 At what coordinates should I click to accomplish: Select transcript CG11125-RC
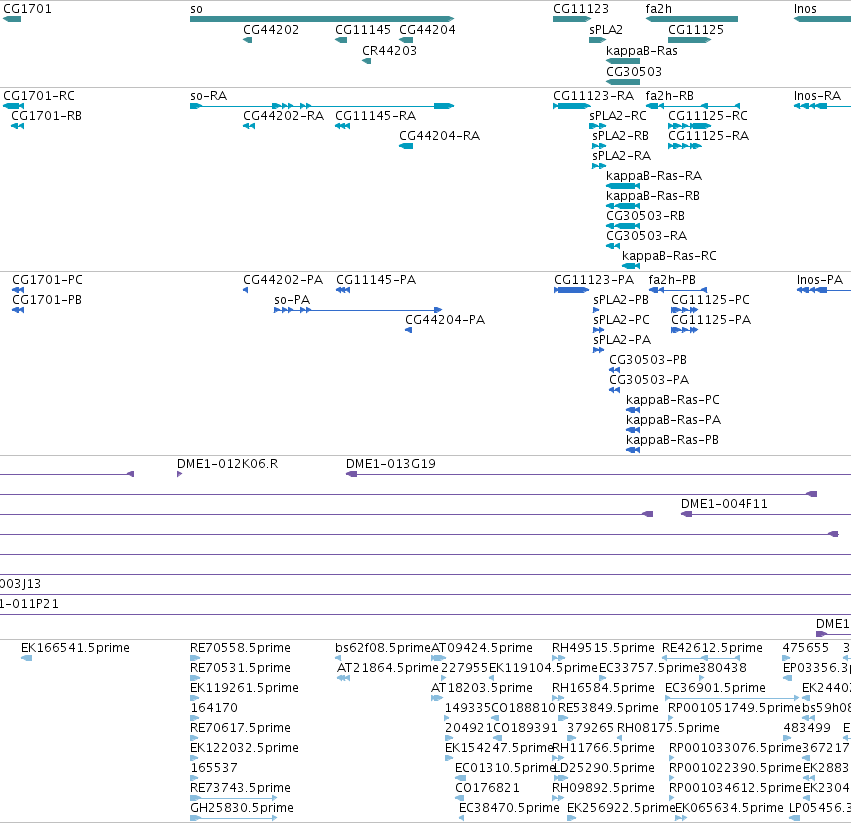(708, 116)
